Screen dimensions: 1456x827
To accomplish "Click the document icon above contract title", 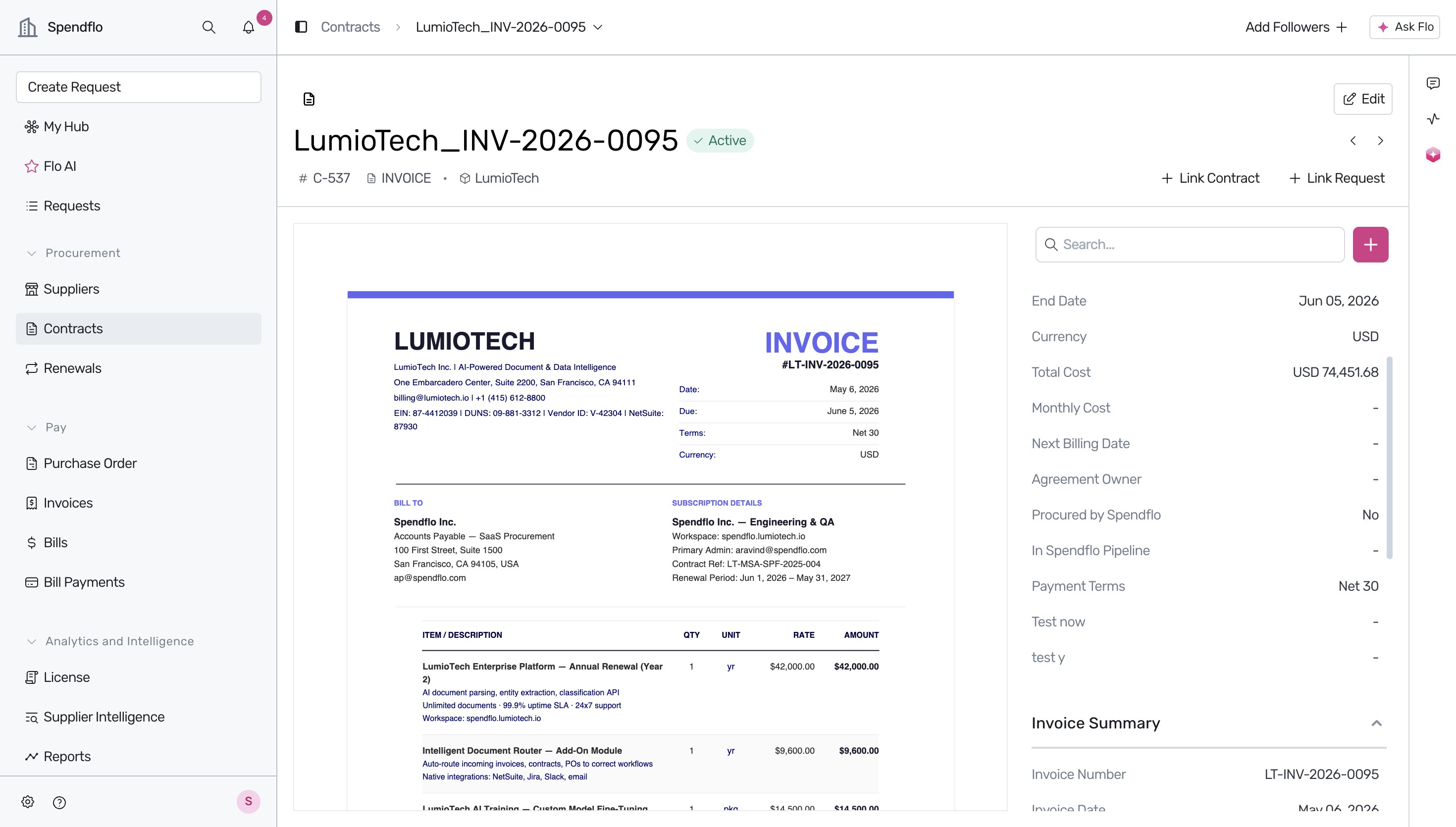I will click(x=309, y=99).
